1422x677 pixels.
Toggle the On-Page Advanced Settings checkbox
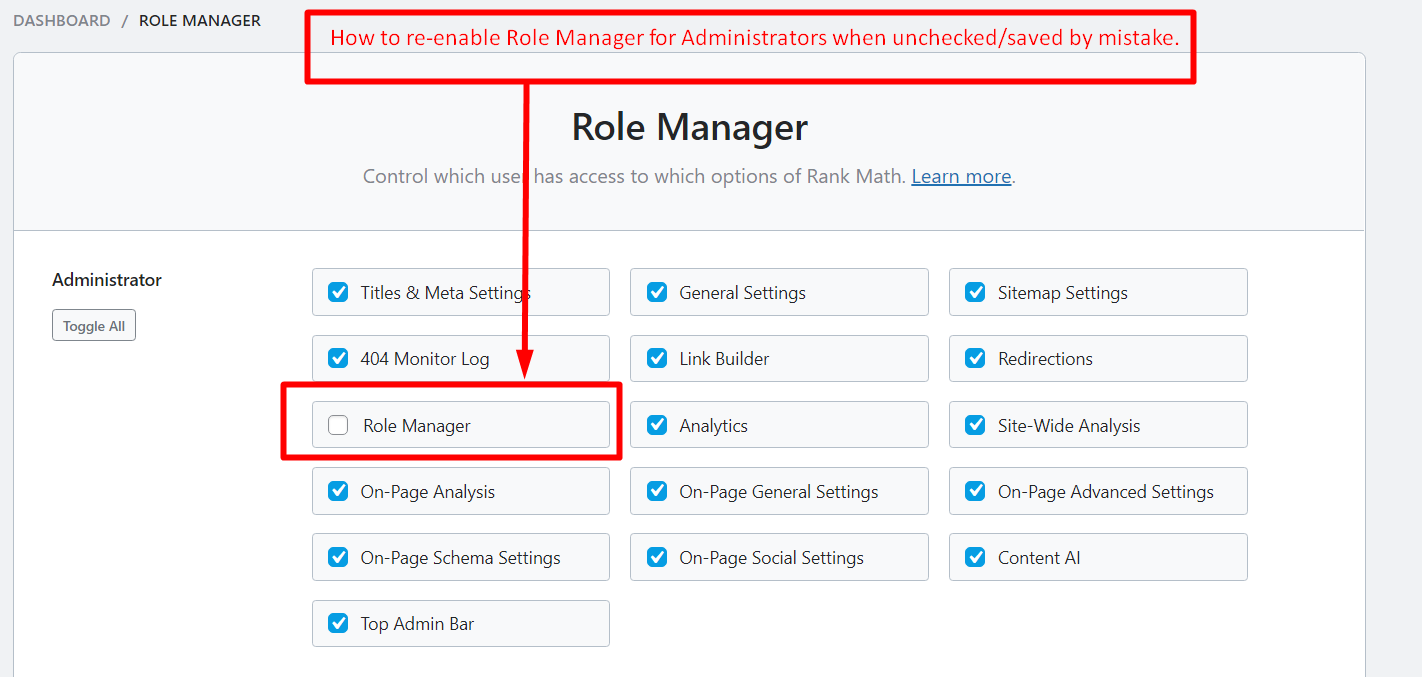(x=975, y=492)
